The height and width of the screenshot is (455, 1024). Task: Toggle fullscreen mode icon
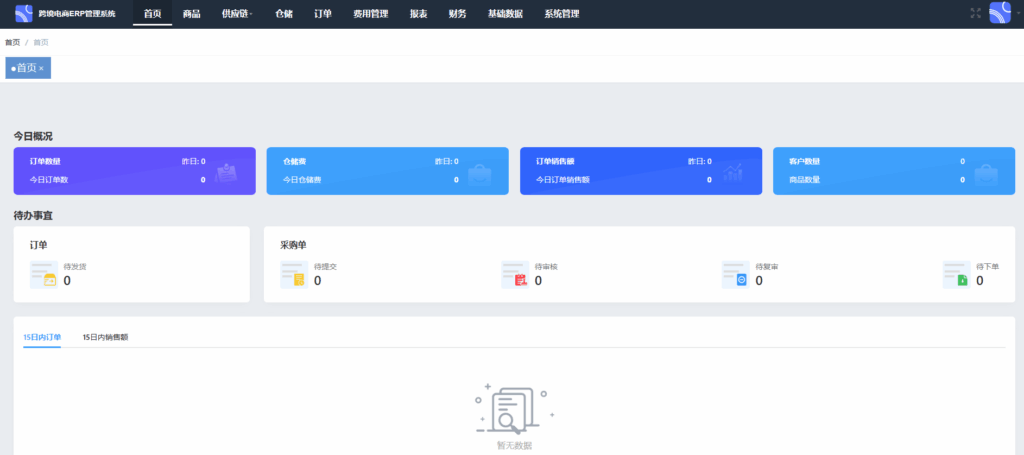pos(976,13)
